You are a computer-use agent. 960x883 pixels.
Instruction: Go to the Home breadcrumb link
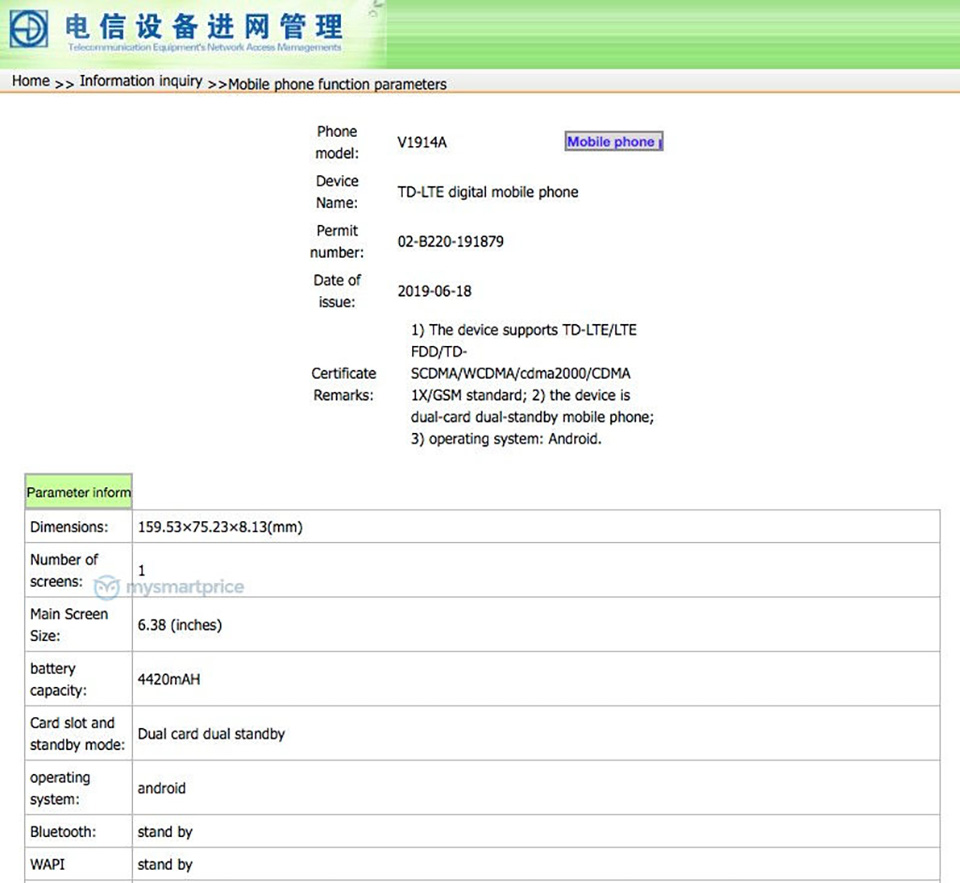(x=31, y=82)
